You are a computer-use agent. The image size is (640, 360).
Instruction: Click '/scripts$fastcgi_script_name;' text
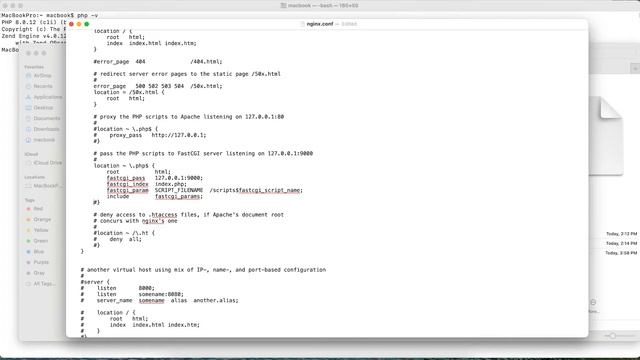click(256, 190)
